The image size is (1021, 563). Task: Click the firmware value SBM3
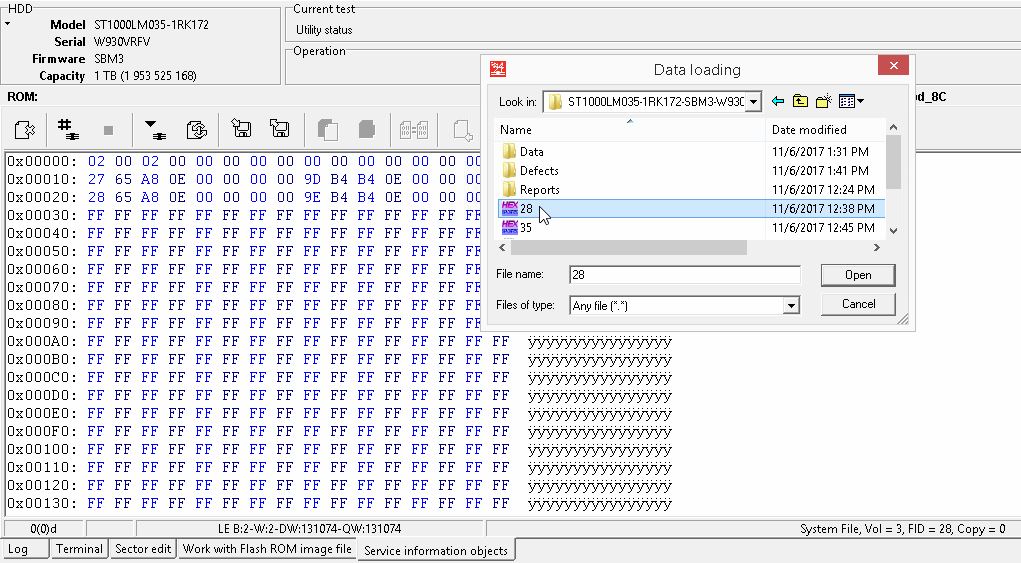coord(109,59)
